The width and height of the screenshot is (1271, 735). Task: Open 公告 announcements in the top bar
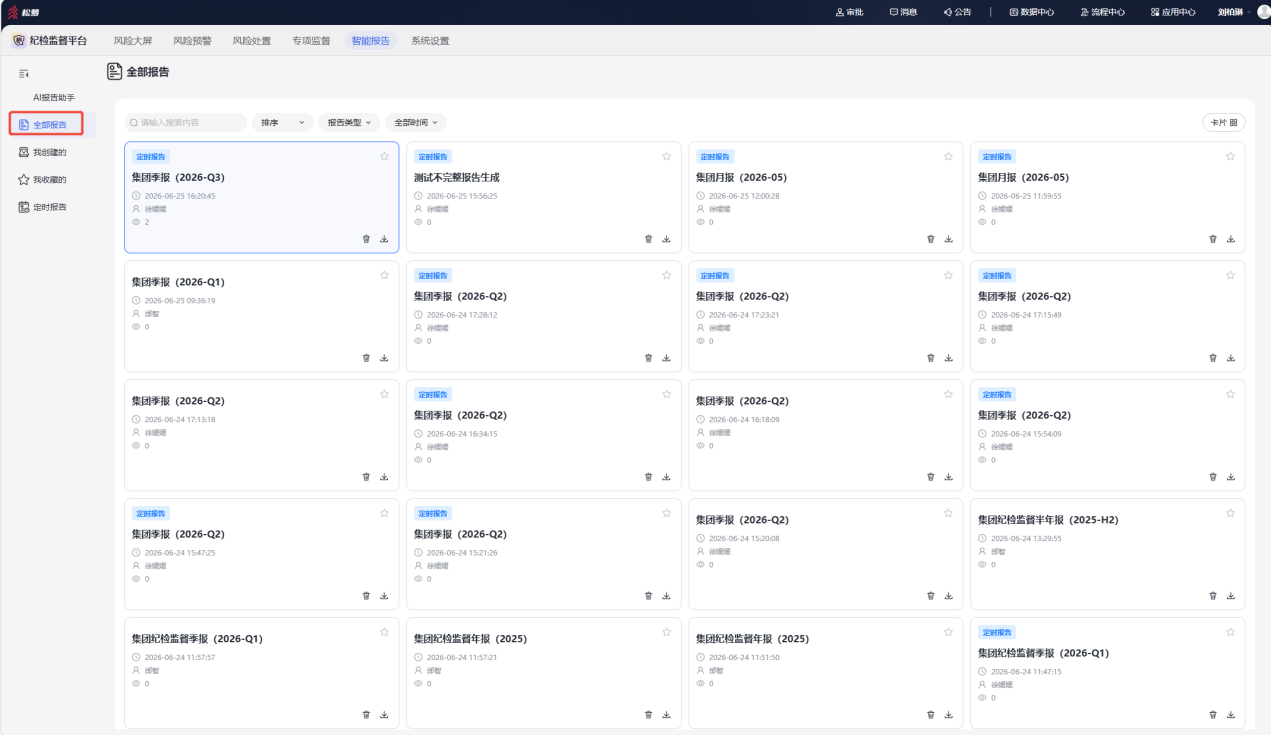957,12
